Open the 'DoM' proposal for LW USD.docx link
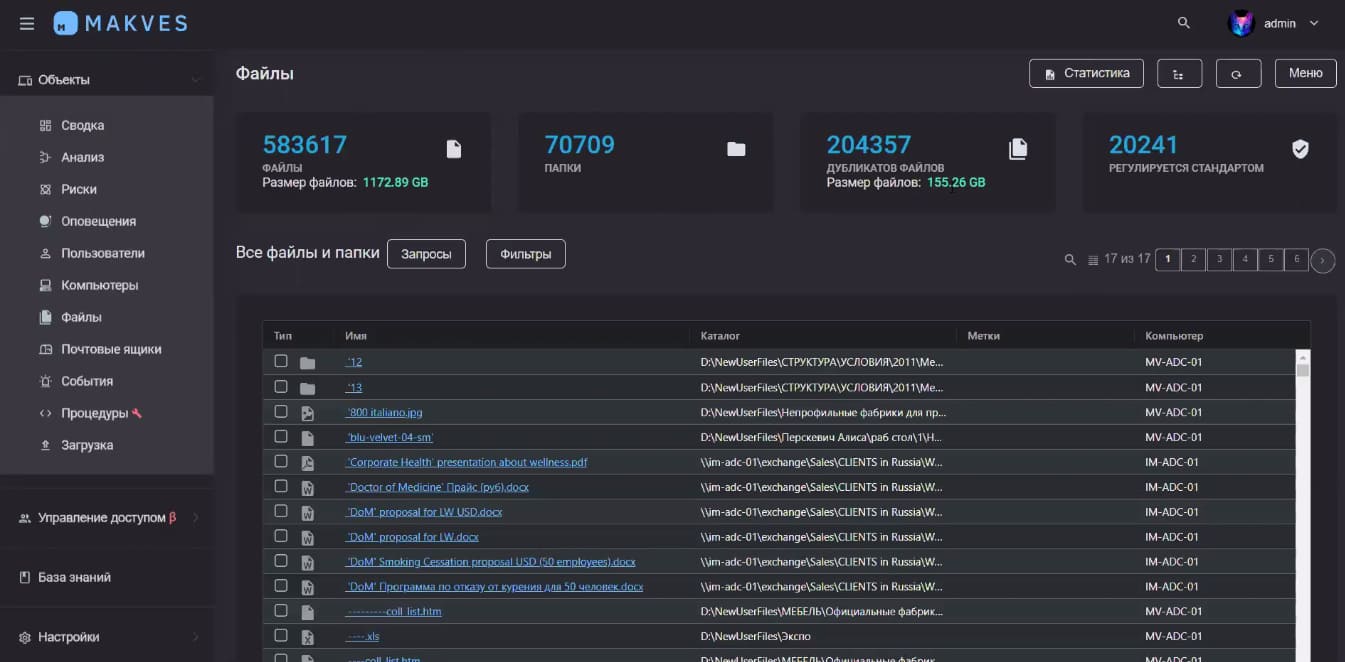The image size is (1345, 662). pyautogui.click(x=424, y=512)
